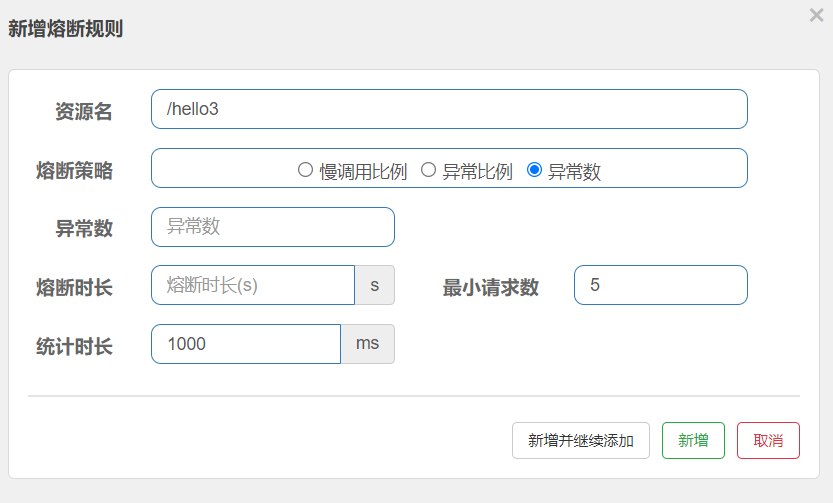Click the 熔断策略 label
Image resolution: width=833 pixels, height=503 pixels.
tap(74, 170)
